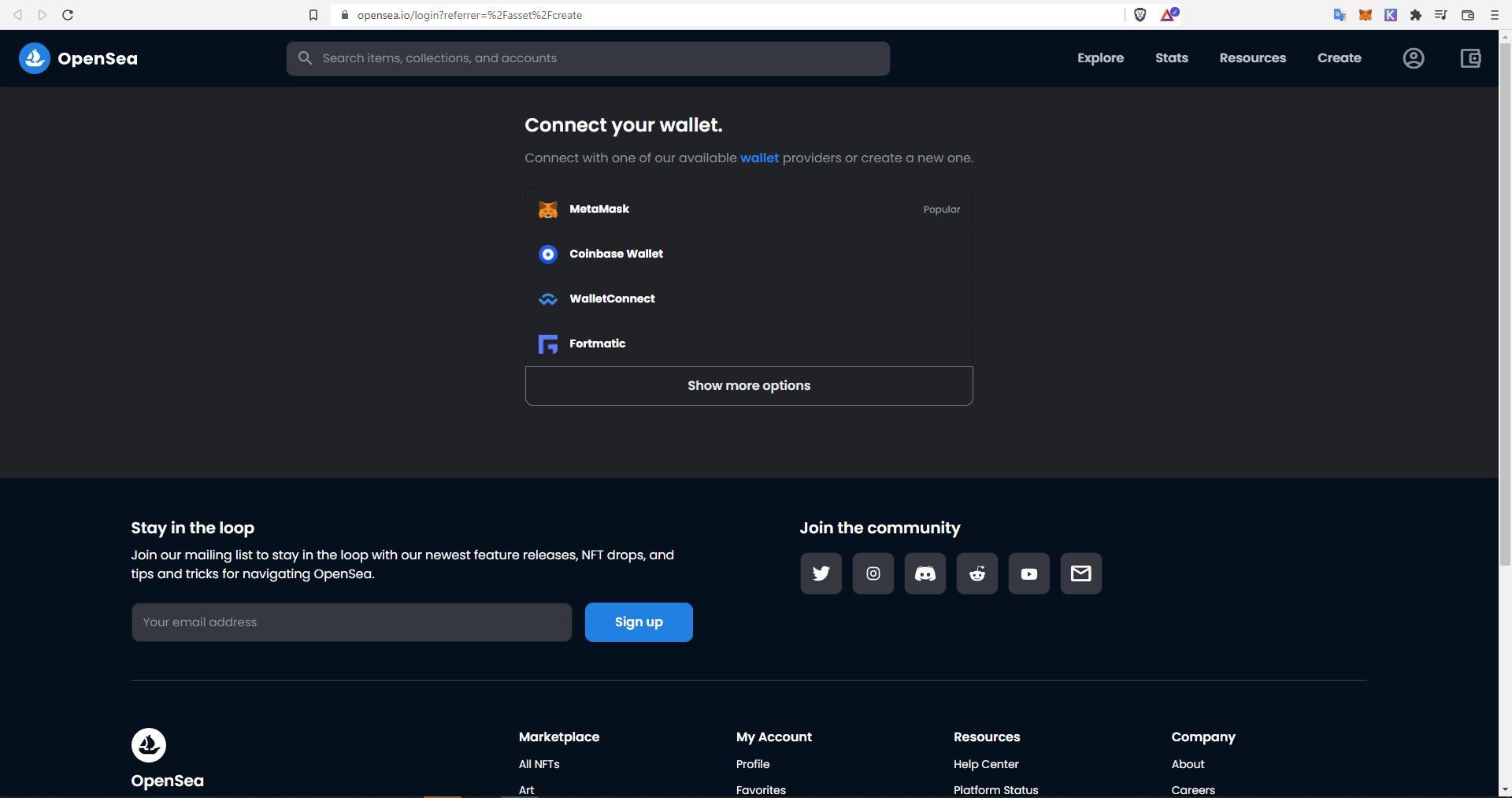
Task: Click the scrollbar down arrow
Action: (1506, 789)
